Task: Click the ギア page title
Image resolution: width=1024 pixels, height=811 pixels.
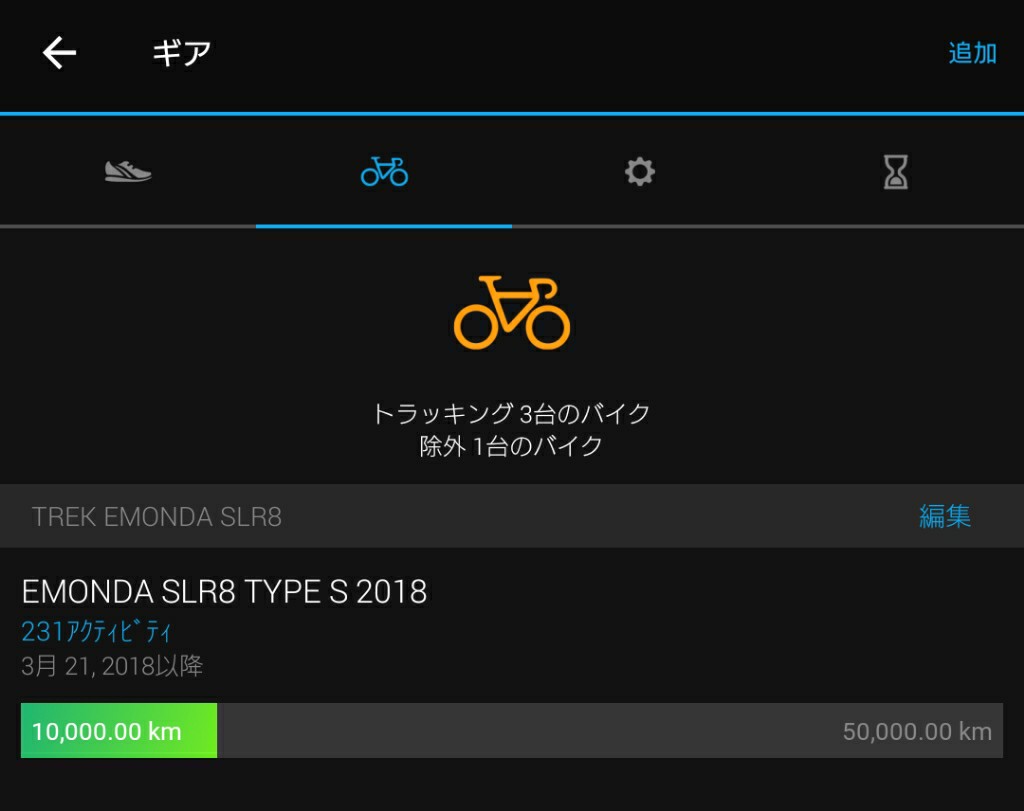Action: 181,53
